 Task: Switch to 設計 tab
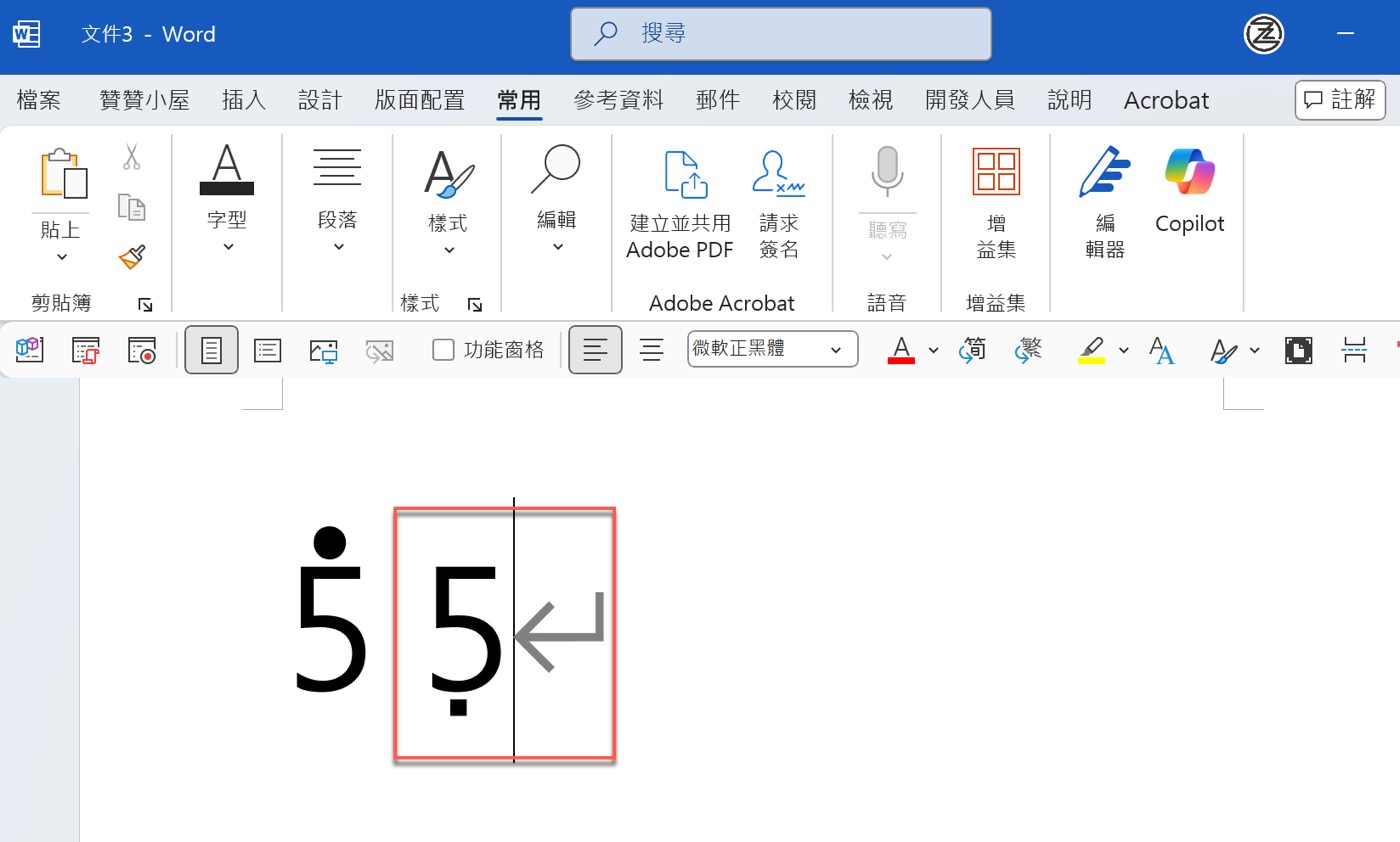pos(320,100)
